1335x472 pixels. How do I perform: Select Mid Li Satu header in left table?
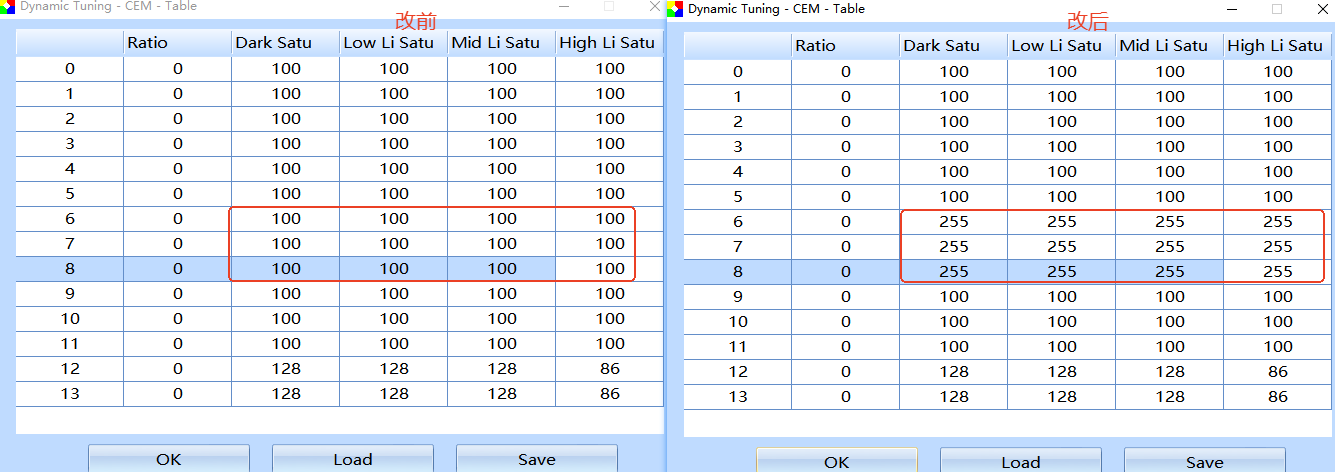pos(502,43)
